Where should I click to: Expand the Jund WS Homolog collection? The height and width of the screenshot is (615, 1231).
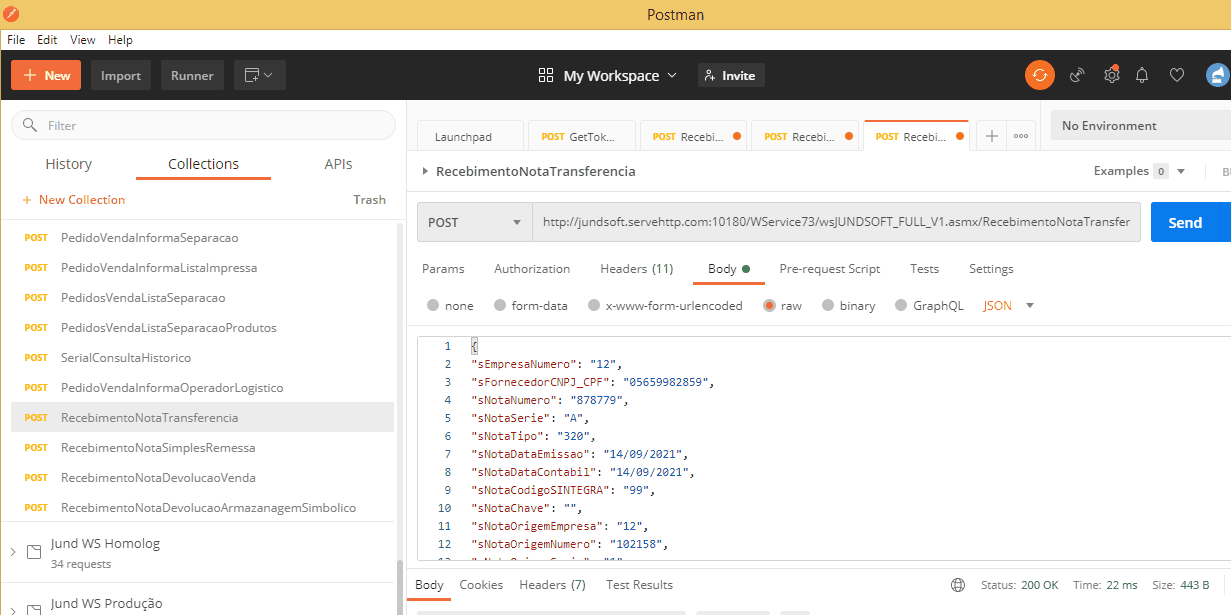13,552
